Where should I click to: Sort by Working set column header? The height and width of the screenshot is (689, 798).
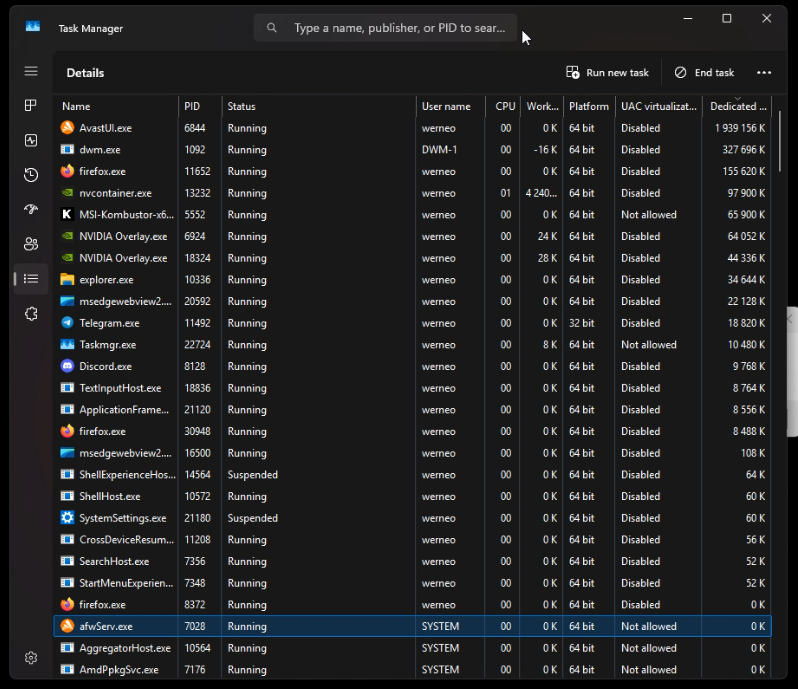tap(542, 106)
